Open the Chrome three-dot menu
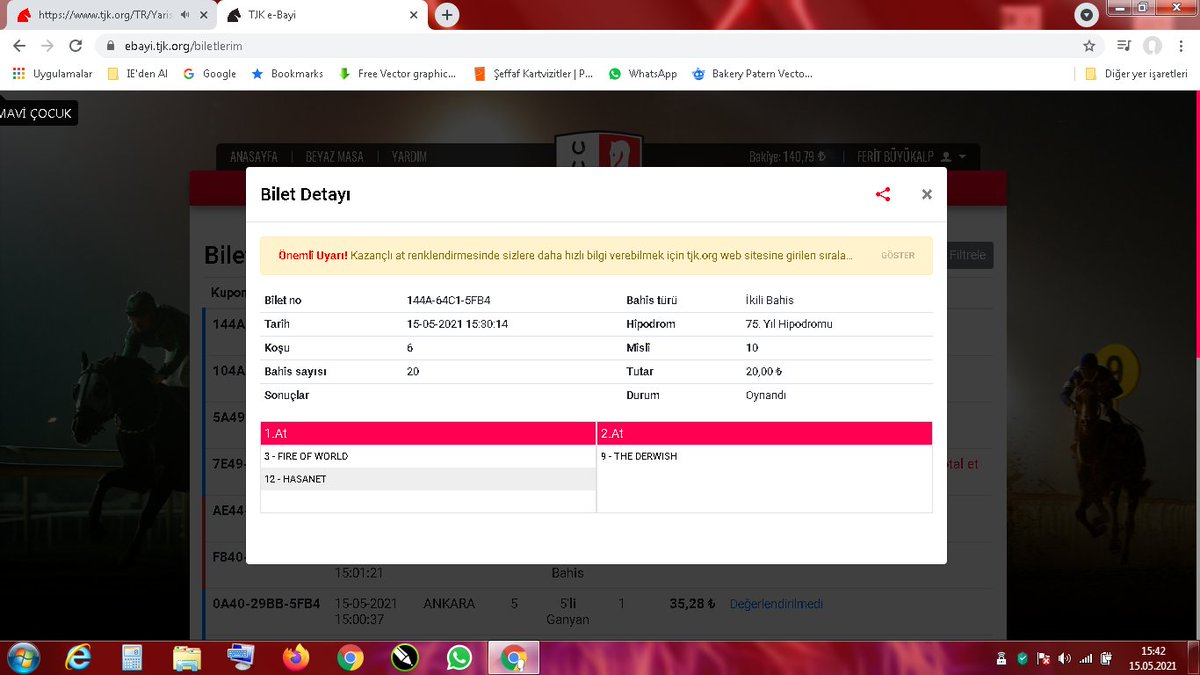Screen dimensions: 1200x675 point(1181,46)
